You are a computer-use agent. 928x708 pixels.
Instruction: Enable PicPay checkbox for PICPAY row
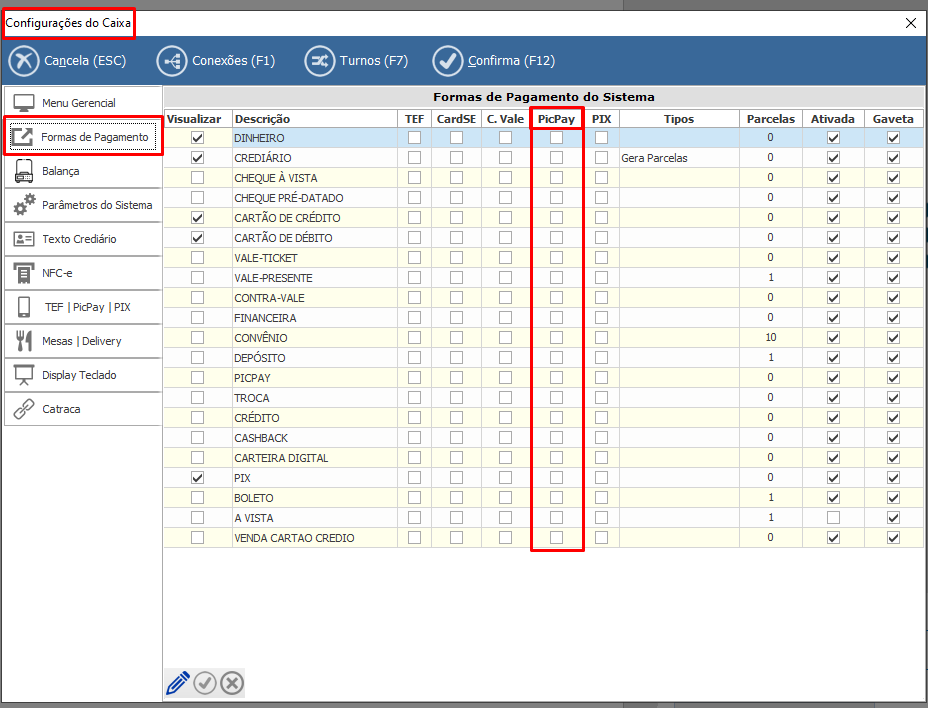[x=556, y=378]
